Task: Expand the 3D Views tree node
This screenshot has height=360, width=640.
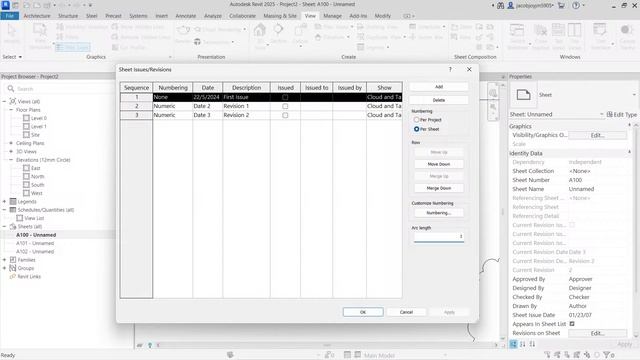Action: tap(11, 151)
